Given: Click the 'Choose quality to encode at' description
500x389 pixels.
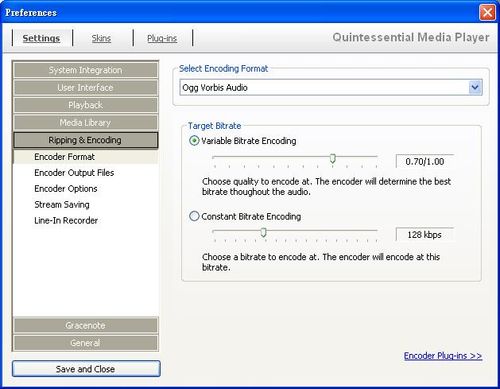Looking at the screenshot, I should click(326, 187).
